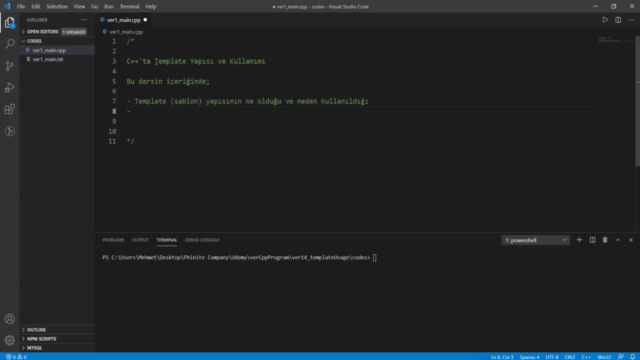Open the Run and Debug view
This screenshot has height=360, width=640.
tap(9, 87)
